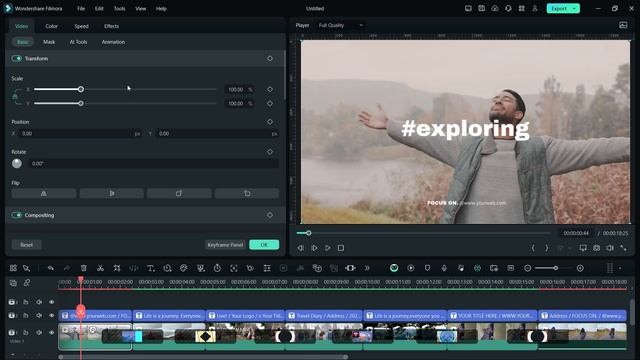Screen dimensions: 640x360
Task: Switch to the Speed tab
Action: coord(81,26)
